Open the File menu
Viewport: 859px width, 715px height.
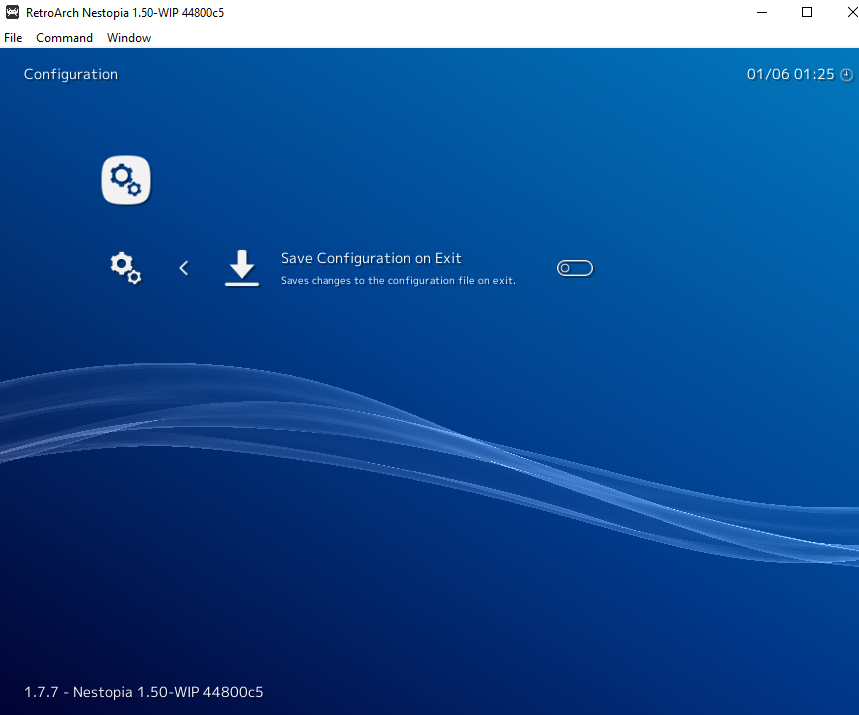pyautogui.click(x=13, y=38)
